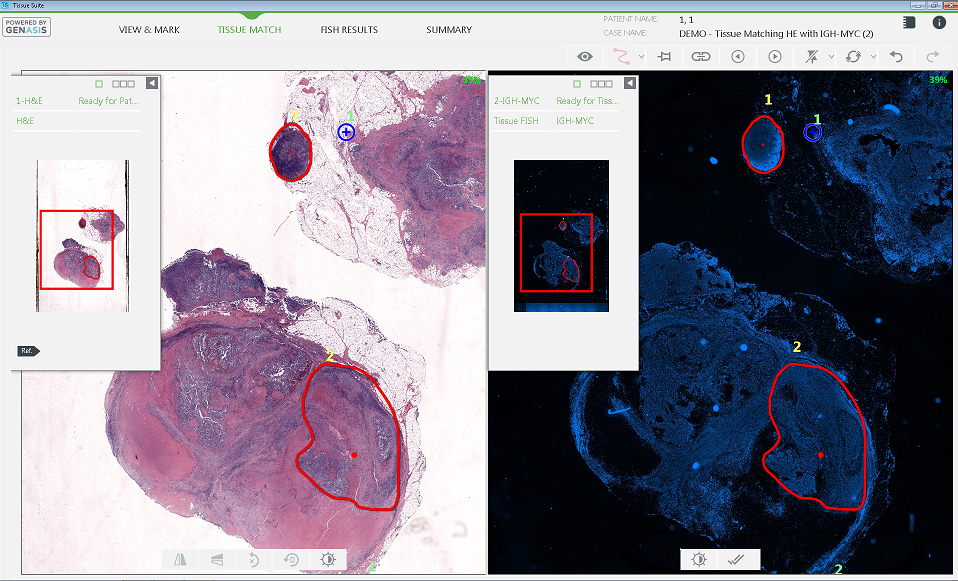Select triple view layout in IGH-MYC panel
The image size is (958, 581).
pos(601,84)
